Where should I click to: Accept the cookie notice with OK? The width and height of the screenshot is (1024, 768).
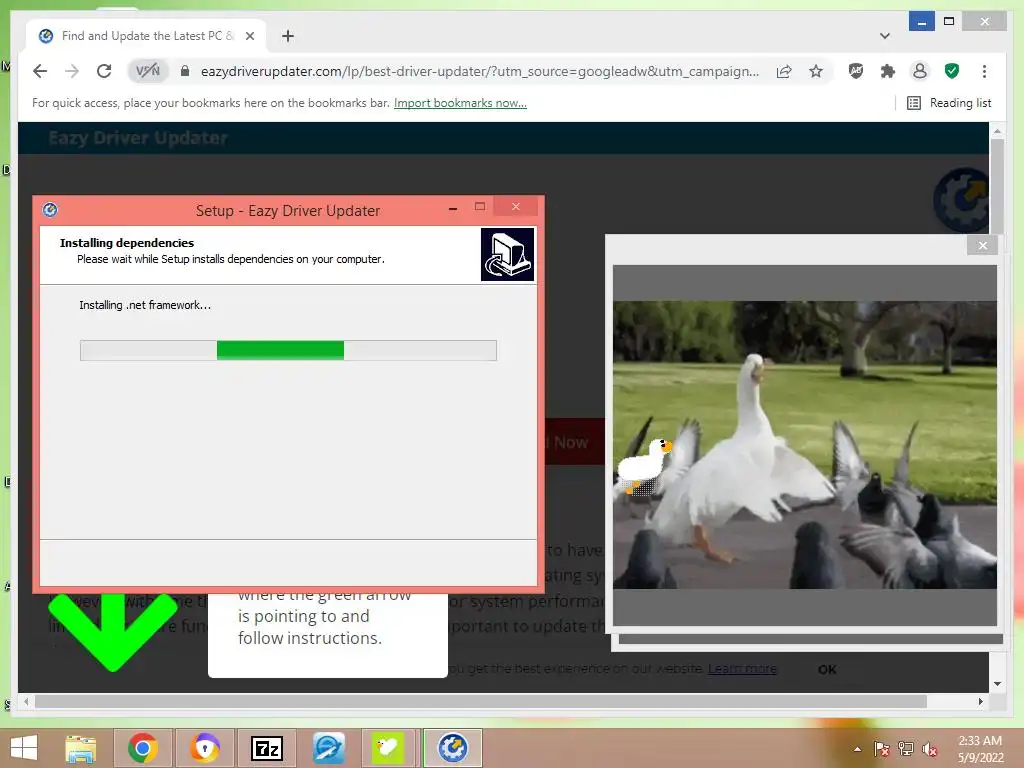pyautogui.click(x=827, y=669)
